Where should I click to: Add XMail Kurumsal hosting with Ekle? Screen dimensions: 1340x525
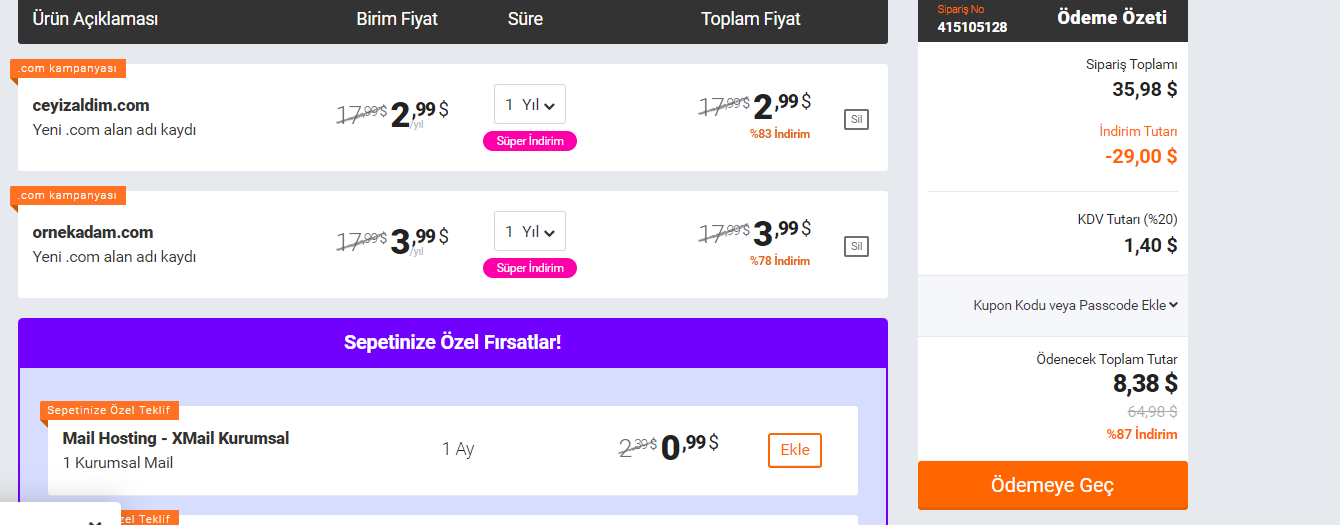pyautogui.click(x=795, y=450)
